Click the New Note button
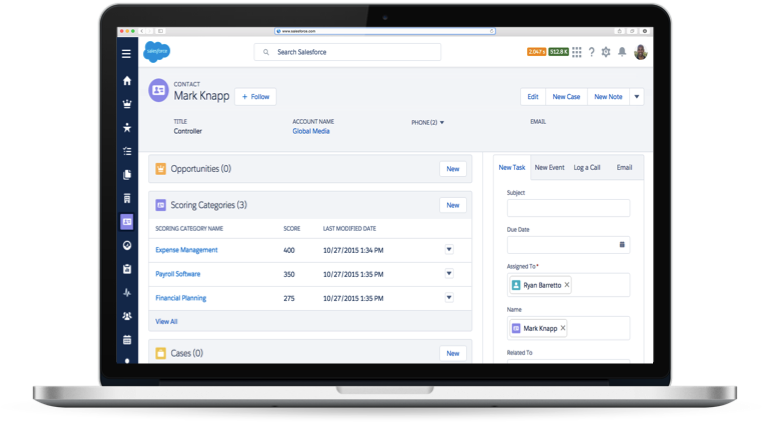Image resolution: width=762 pixels, height=422 pixels. point(608,97)
